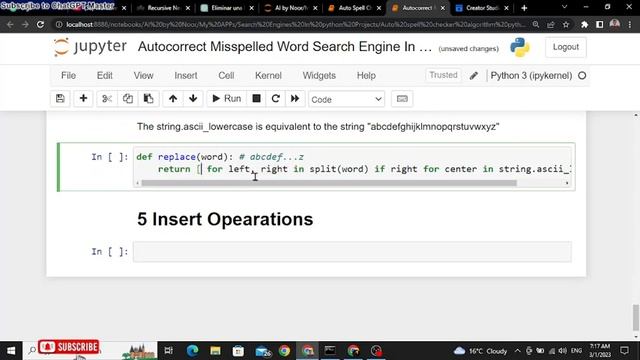Cut selected cells with scissors icon
The image size is (640, 360).
(x=107, y=99)
